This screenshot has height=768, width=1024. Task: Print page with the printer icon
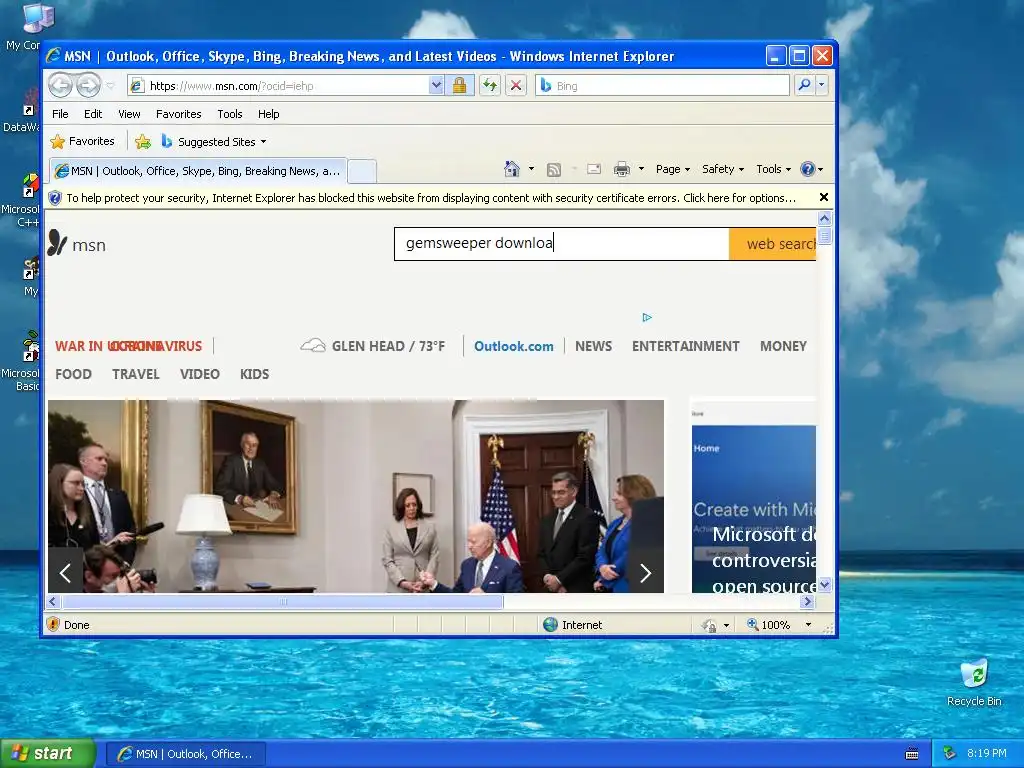point(622,170)
